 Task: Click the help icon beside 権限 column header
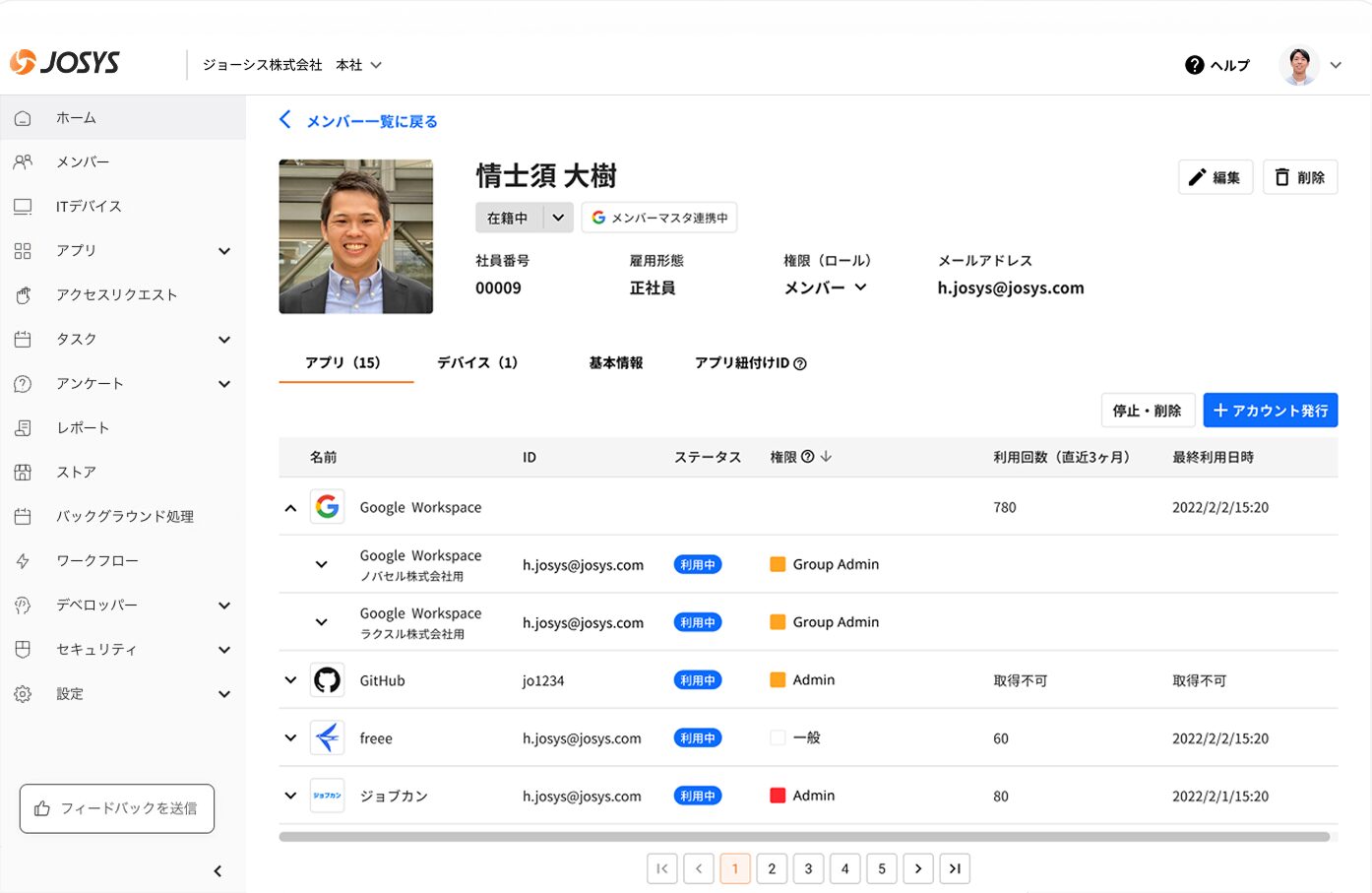(x=808, y=457)
